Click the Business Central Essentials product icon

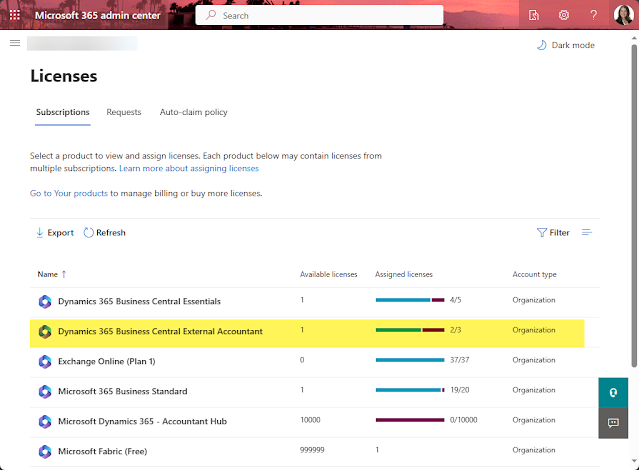(x=45, y=302)
